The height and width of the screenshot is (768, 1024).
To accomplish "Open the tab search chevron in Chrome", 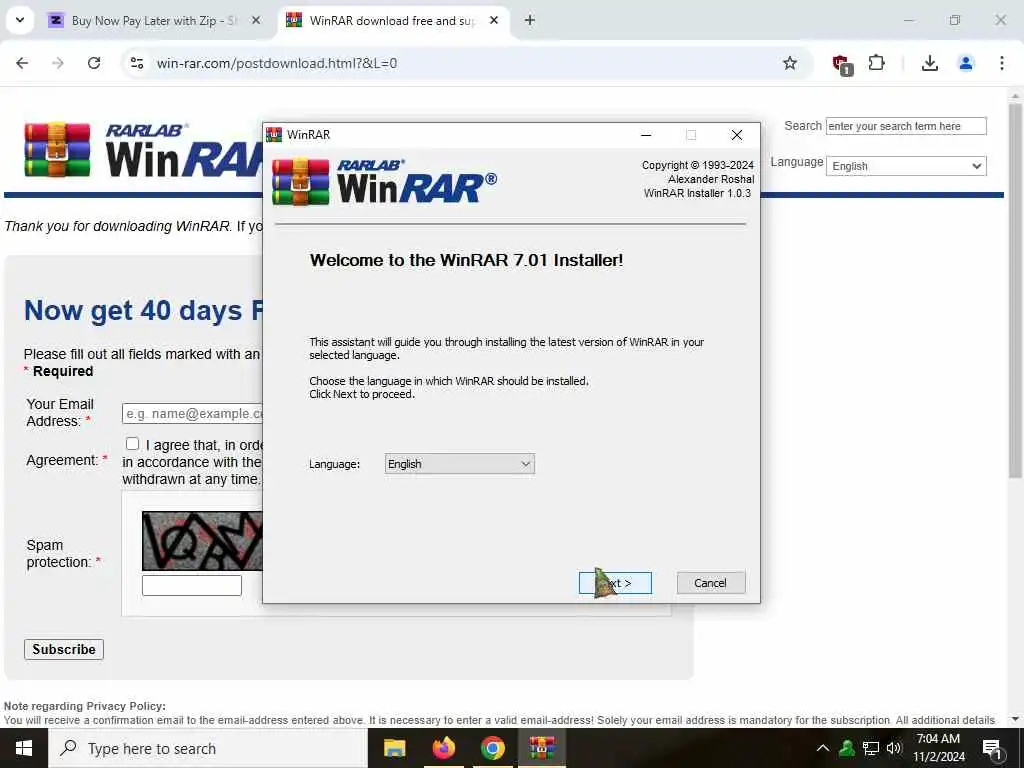I will tap(20, 20).
